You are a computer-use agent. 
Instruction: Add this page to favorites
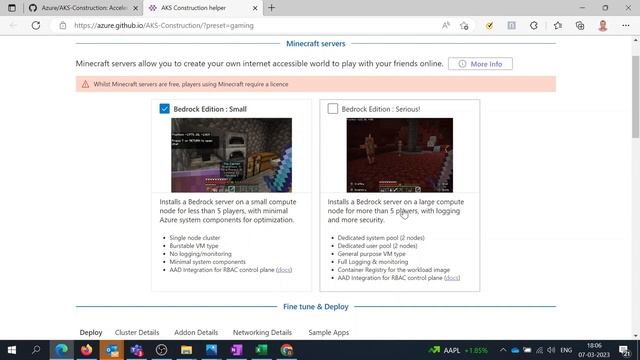pyautogui.click(x=464, y=26)
